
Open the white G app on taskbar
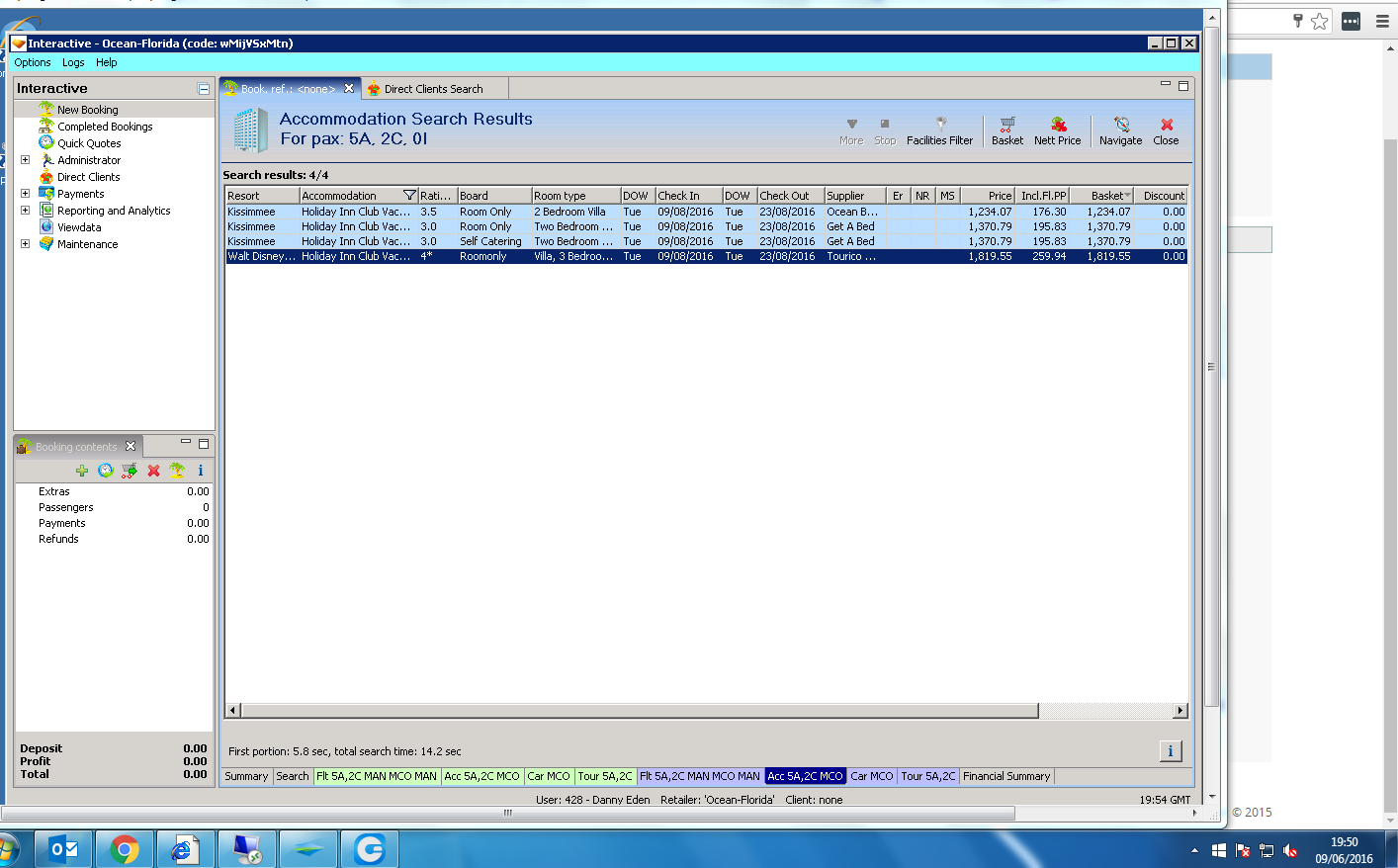click(370, 849)
